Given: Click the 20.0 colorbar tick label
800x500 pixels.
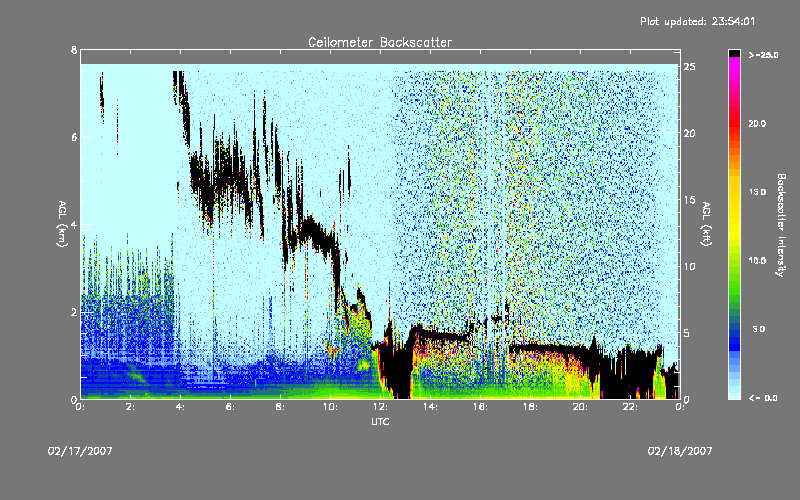Looking at the screenshot, I should click(x=757, y=123).
